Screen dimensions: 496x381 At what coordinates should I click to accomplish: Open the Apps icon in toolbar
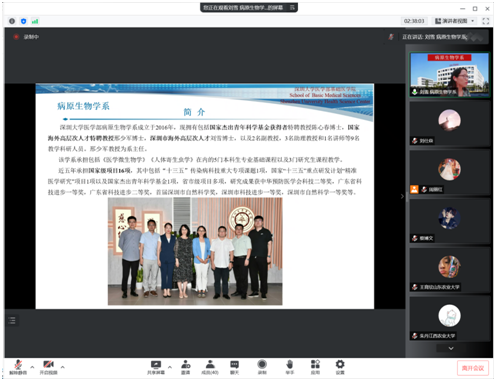click(x=315, y=367)
